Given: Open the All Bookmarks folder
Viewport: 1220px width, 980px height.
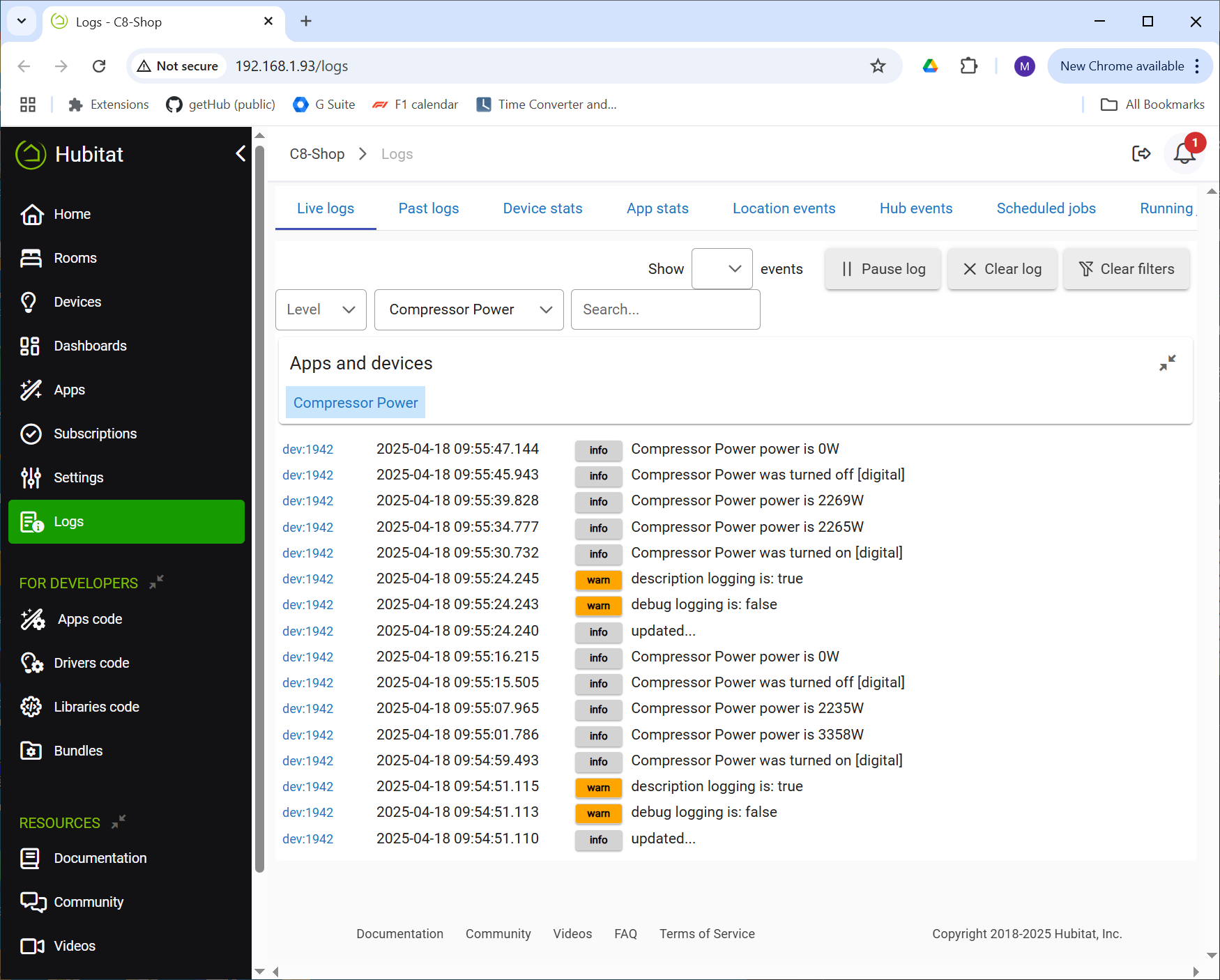Looking at the screenshot, I should pyautogui.click(x=1152, y=105).
